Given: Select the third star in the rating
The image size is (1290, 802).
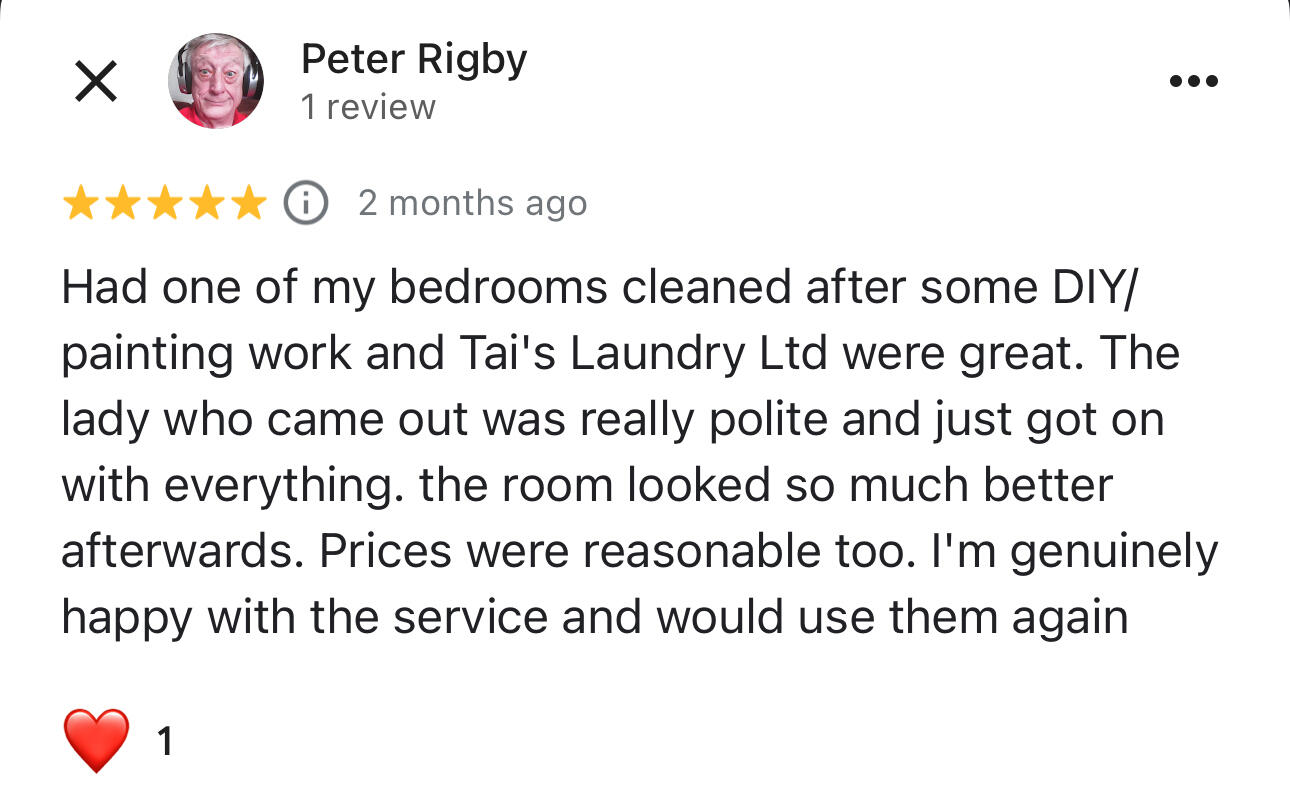Looking at the screenshot, I should pos(164,202).
